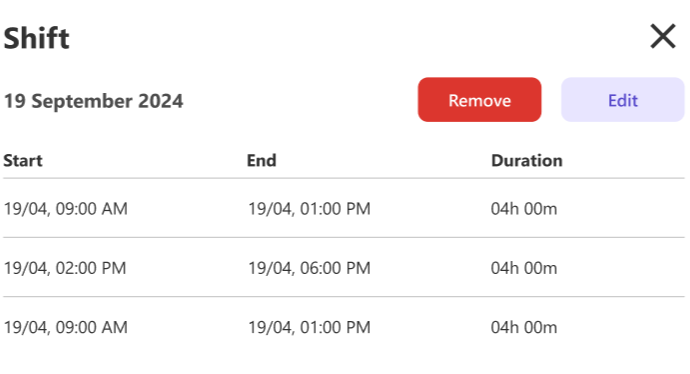Click the day number 19 in the date heading

click(15, 101)
